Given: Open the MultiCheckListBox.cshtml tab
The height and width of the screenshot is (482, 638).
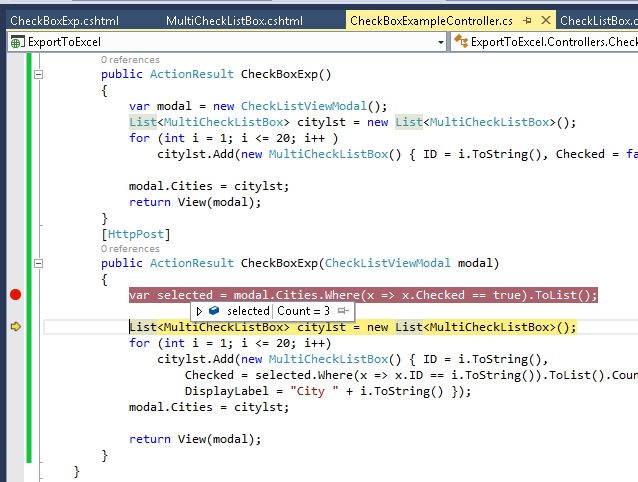Looking at the screenshot, I should pos(234,20).
